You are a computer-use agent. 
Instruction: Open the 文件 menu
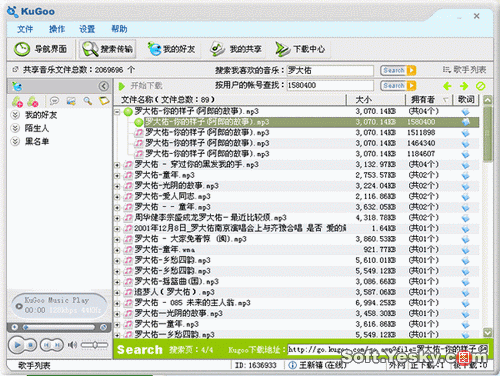[x=25, y=29]
